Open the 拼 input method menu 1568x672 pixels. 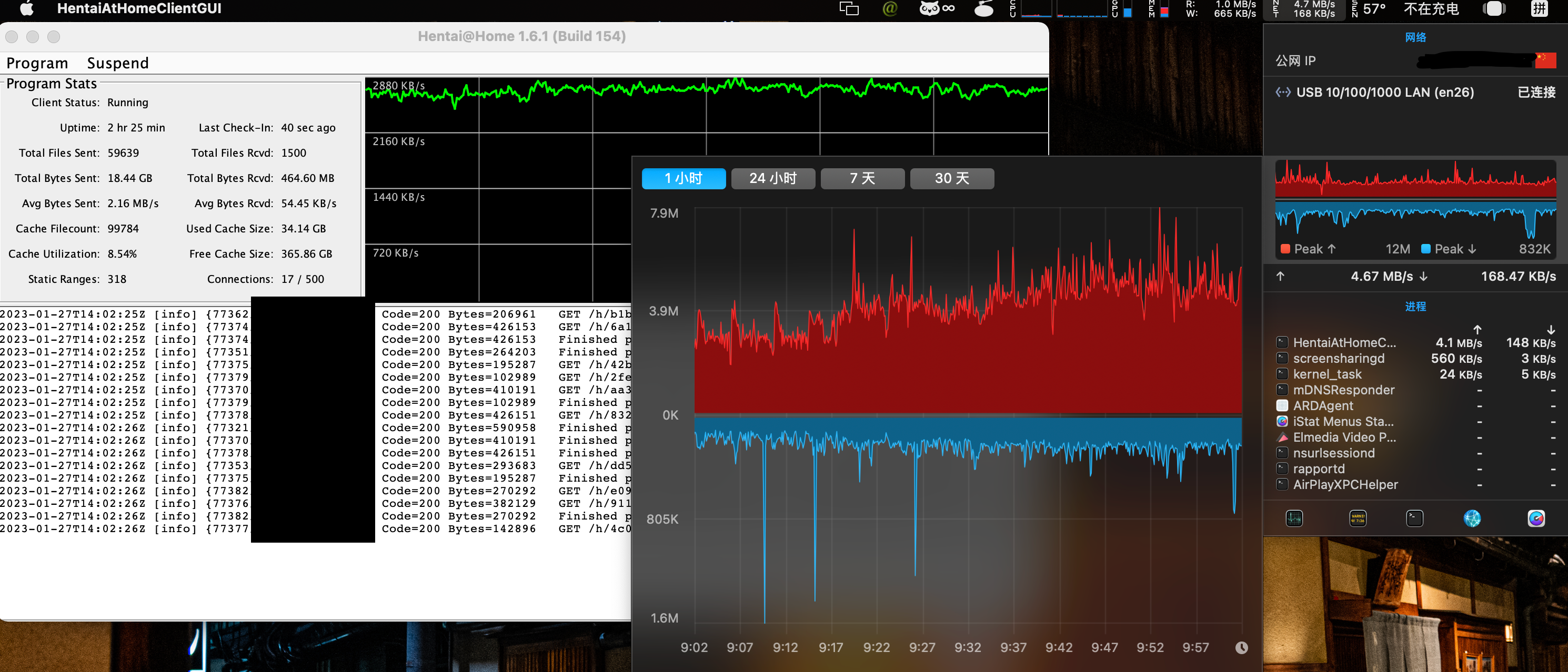coord(1540,8)
